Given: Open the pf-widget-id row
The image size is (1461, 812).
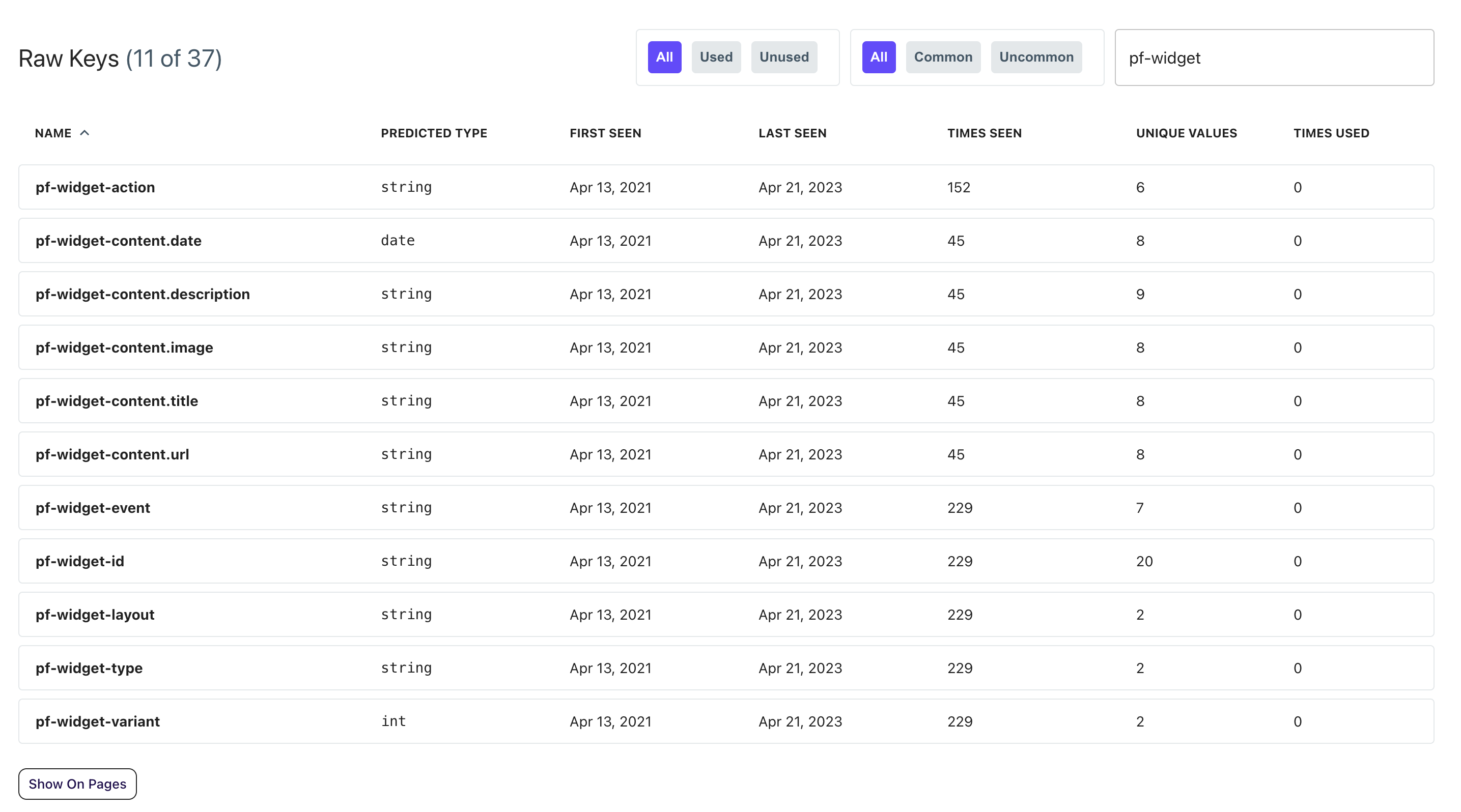Looking at the screenshot, I should click(x=80, y=561).
